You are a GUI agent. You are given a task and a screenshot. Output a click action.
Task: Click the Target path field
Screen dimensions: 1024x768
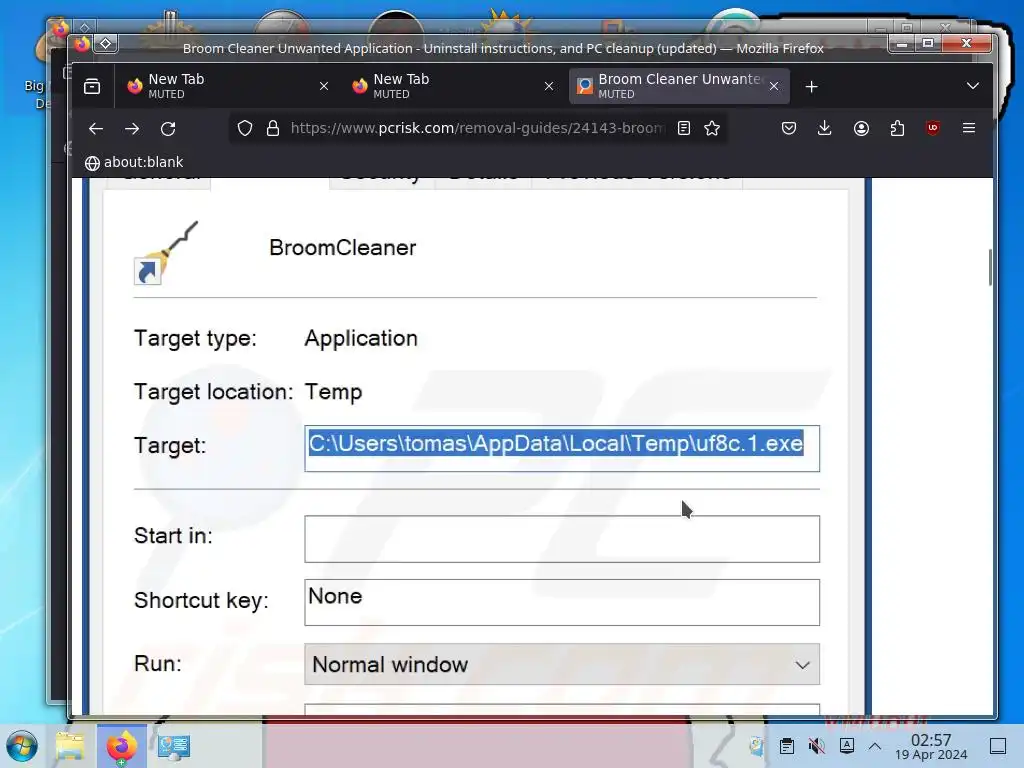click(x=562, y=449)
